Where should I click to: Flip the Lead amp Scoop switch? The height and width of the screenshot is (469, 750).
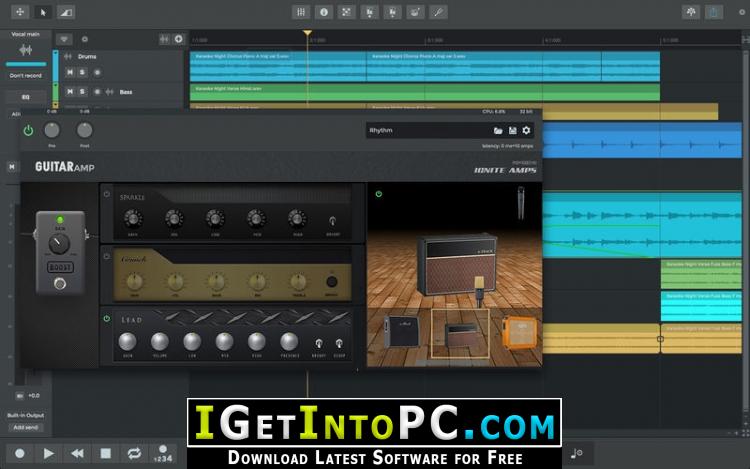(339, 343)
